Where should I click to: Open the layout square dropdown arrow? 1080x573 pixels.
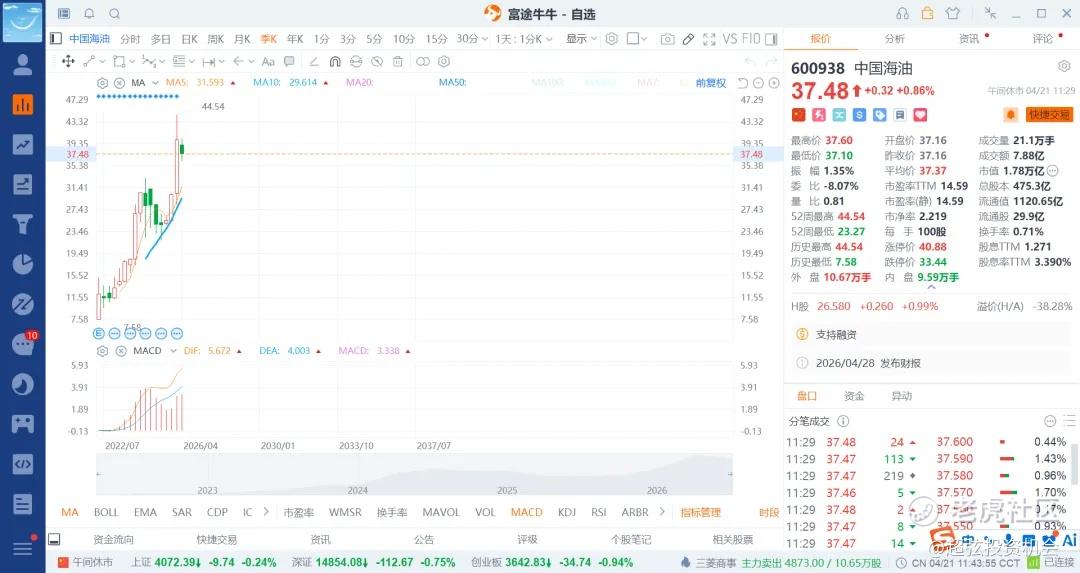(x=644, y=39)
